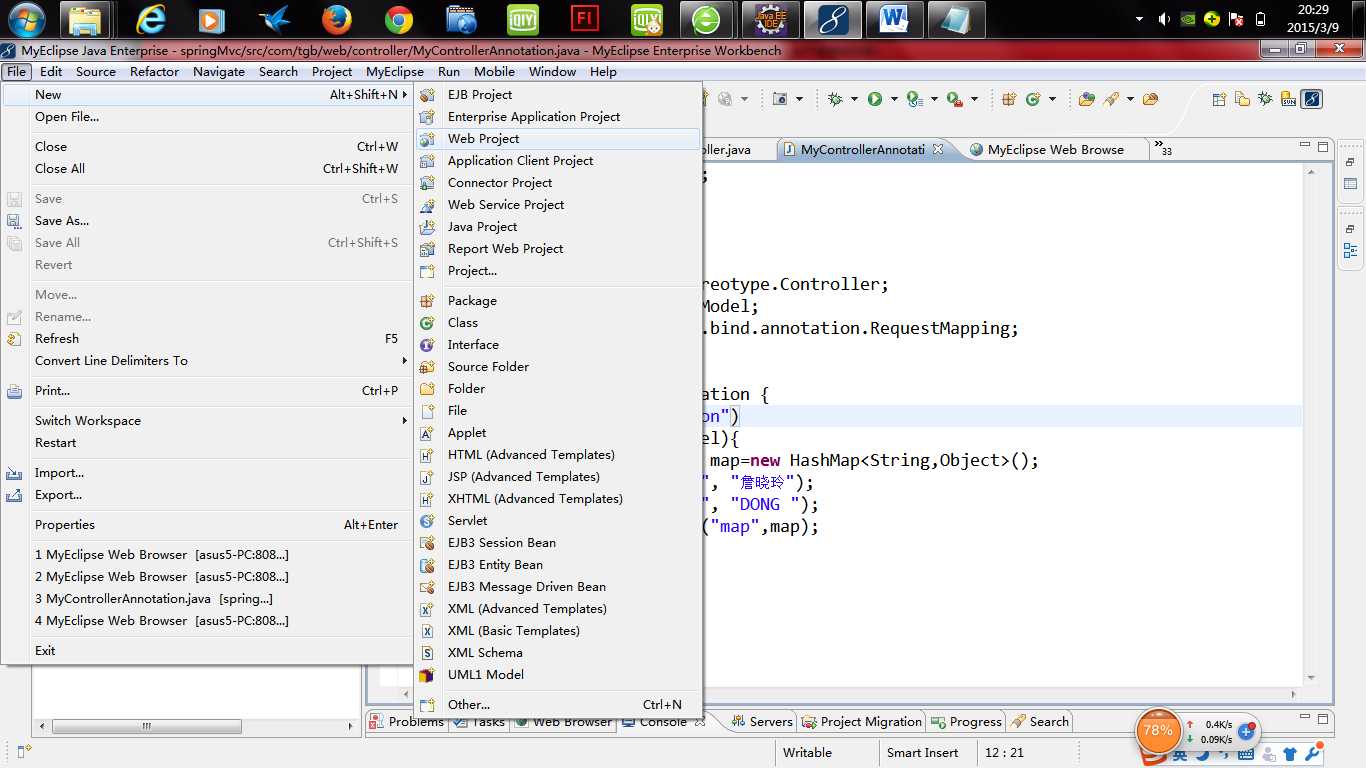Click the New Java Class toolbar icon
This screenshot has width=1366, height=768.
1033,99
